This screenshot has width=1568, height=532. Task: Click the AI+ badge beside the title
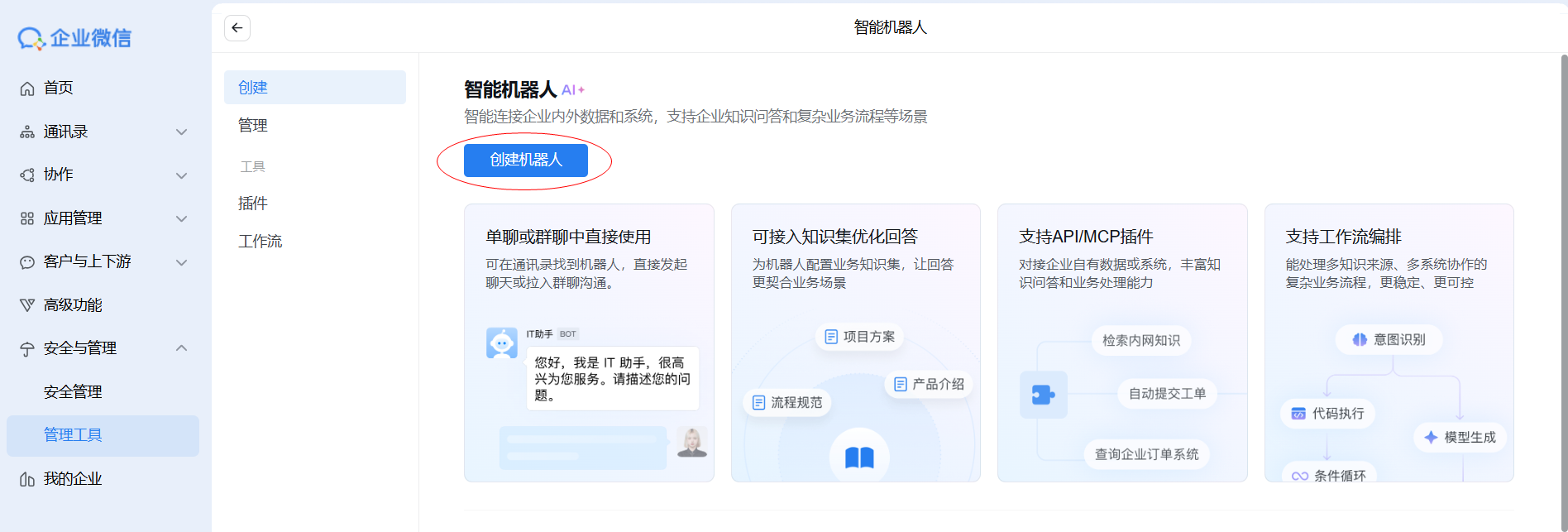[573, 90]
